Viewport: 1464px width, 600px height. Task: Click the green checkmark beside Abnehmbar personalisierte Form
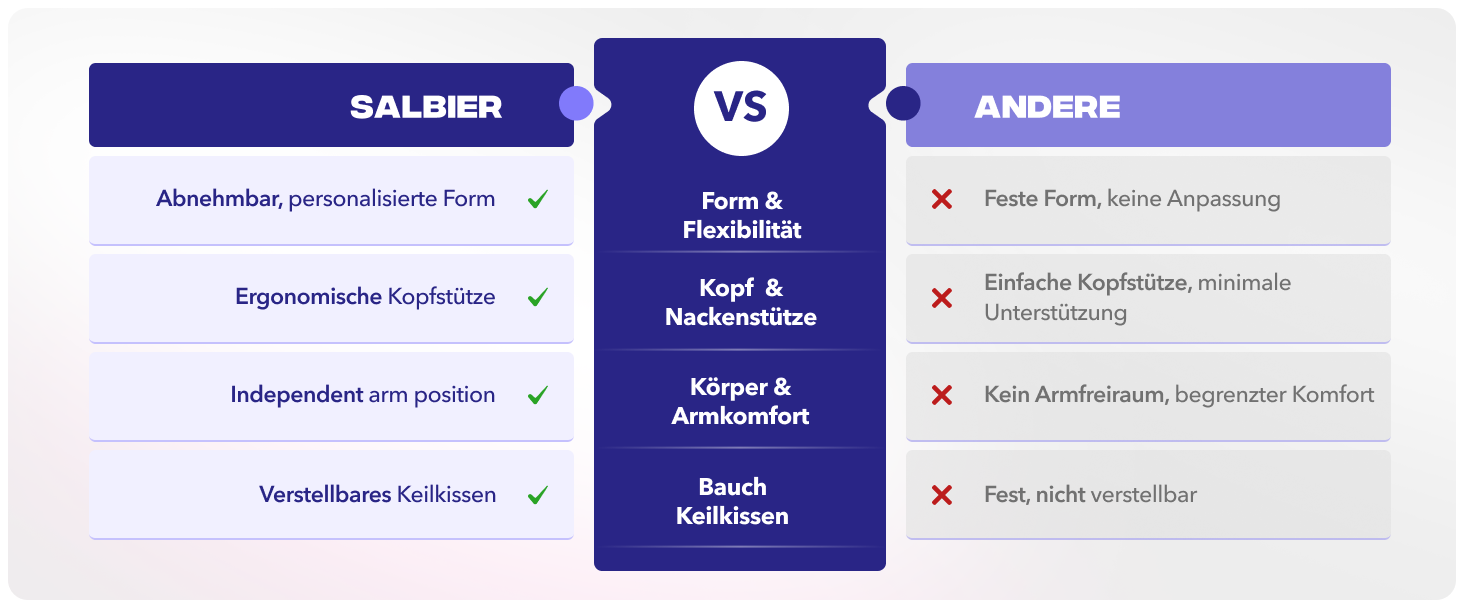537,199
